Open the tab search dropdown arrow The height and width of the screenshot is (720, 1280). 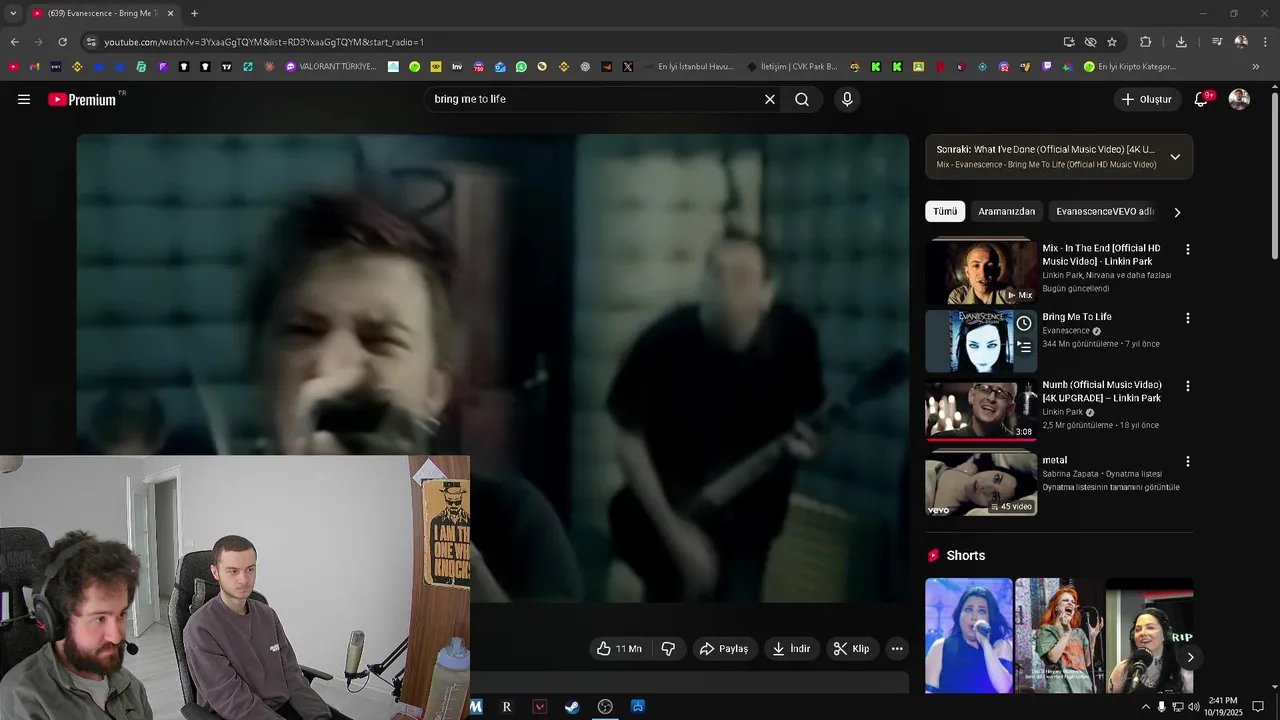(13, 13)
